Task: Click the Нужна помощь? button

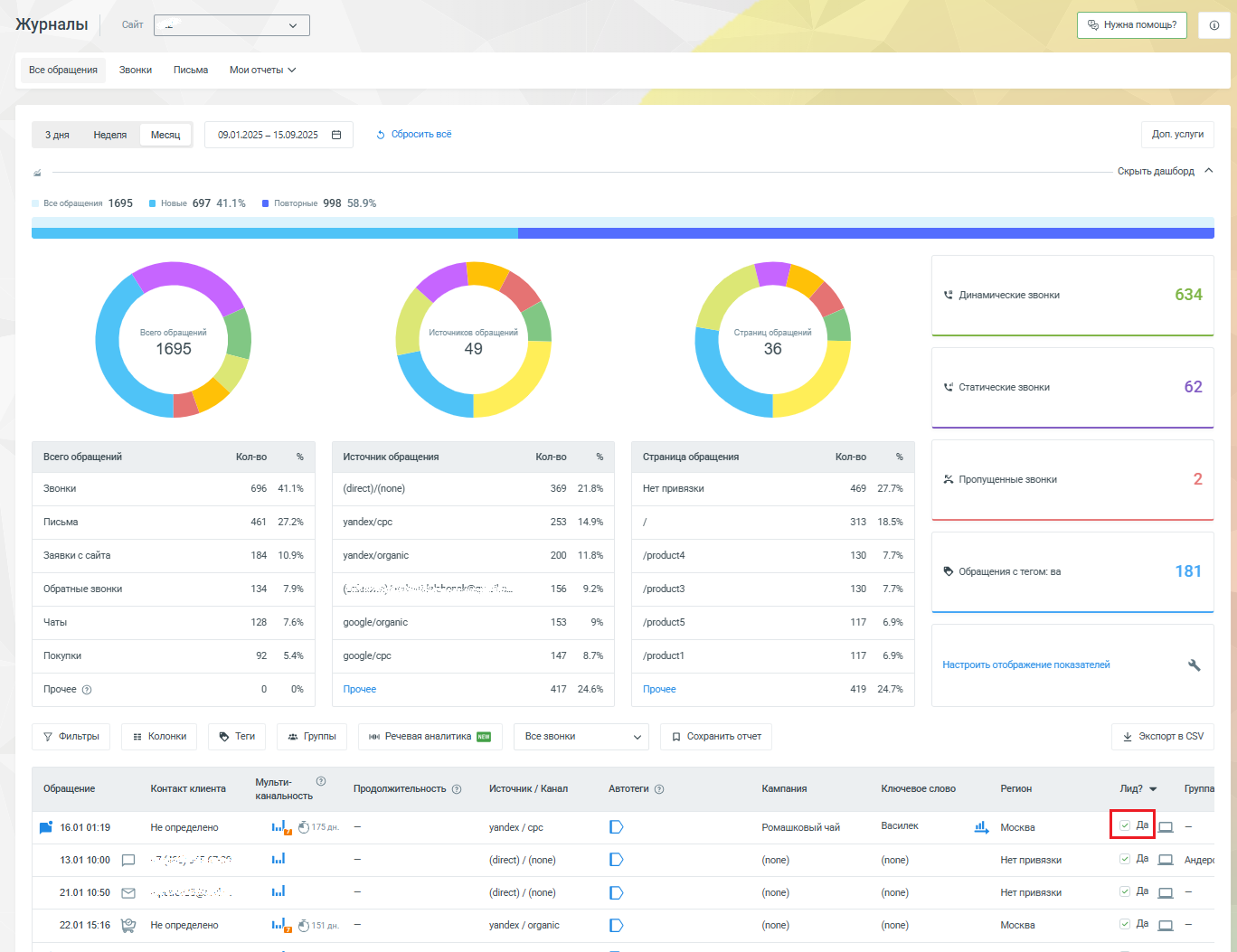Action: (1132, 25)
